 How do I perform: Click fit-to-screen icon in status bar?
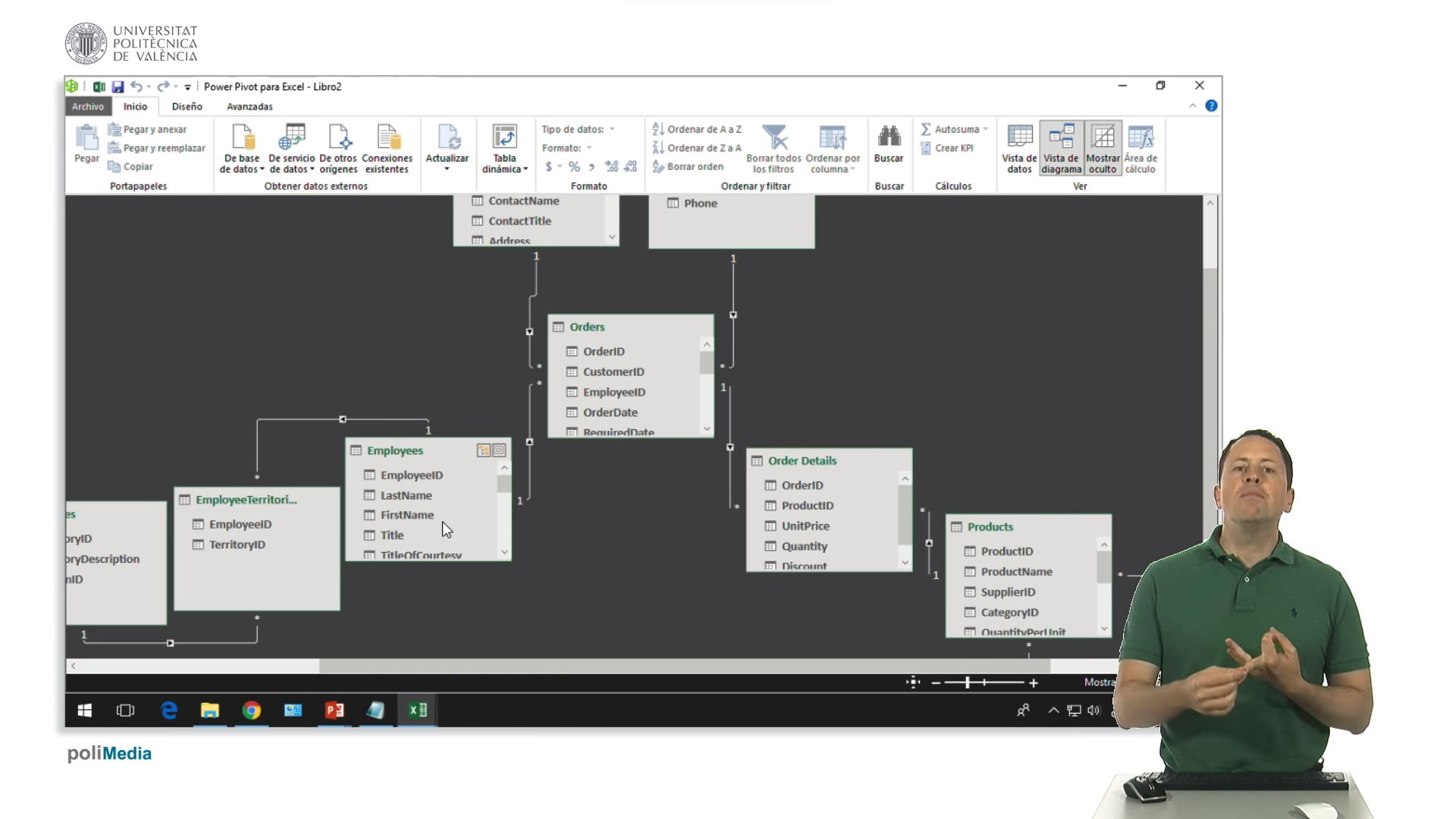coord(913,682)
